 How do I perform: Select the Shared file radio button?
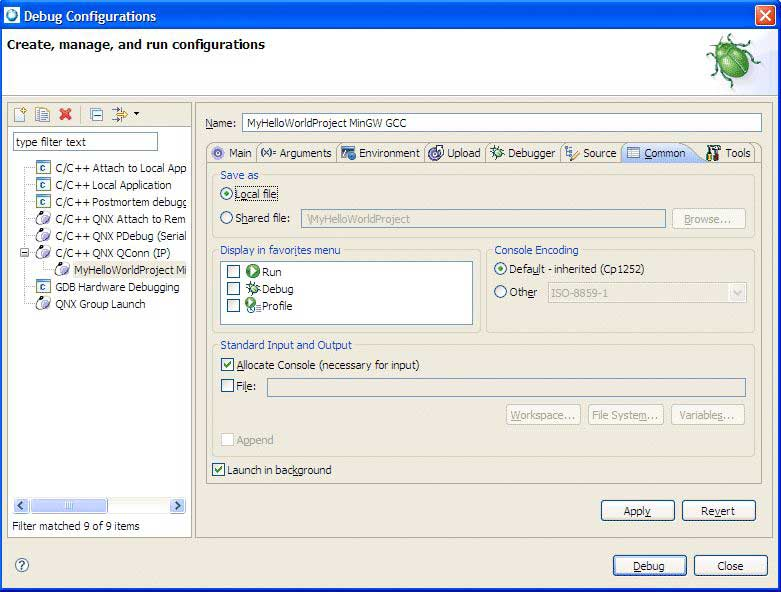pos(226,218)
